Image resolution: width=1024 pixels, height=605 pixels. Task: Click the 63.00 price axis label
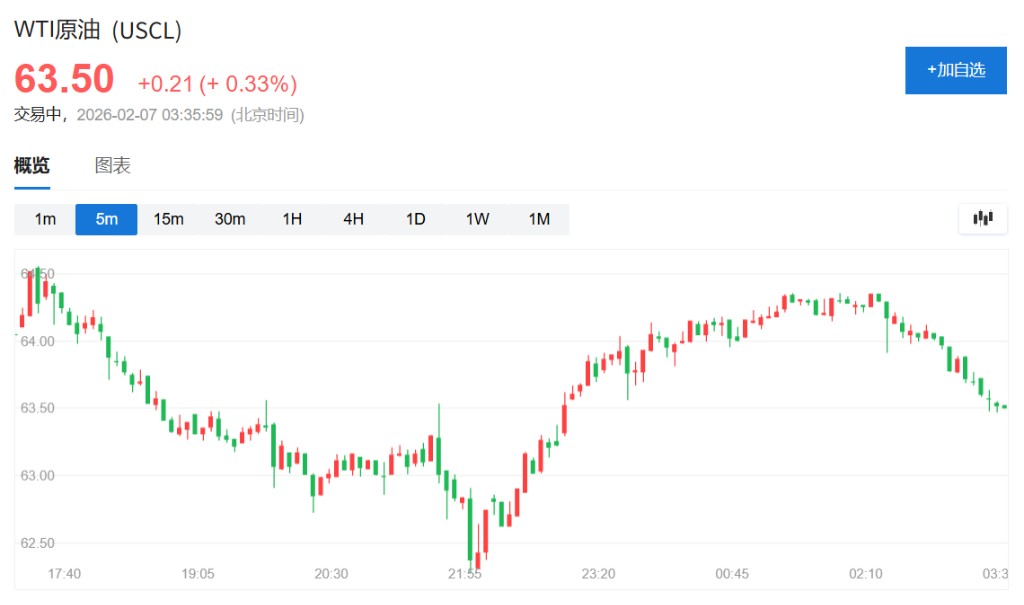(x=38, y=475)
